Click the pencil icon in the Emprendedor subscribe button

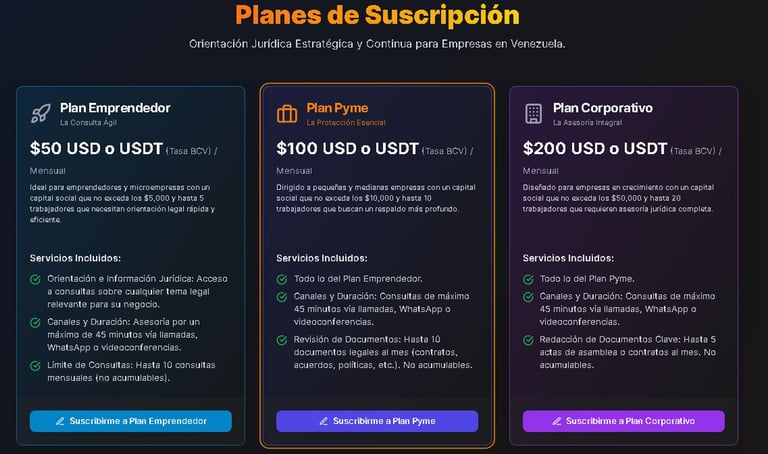click(60, 421)
